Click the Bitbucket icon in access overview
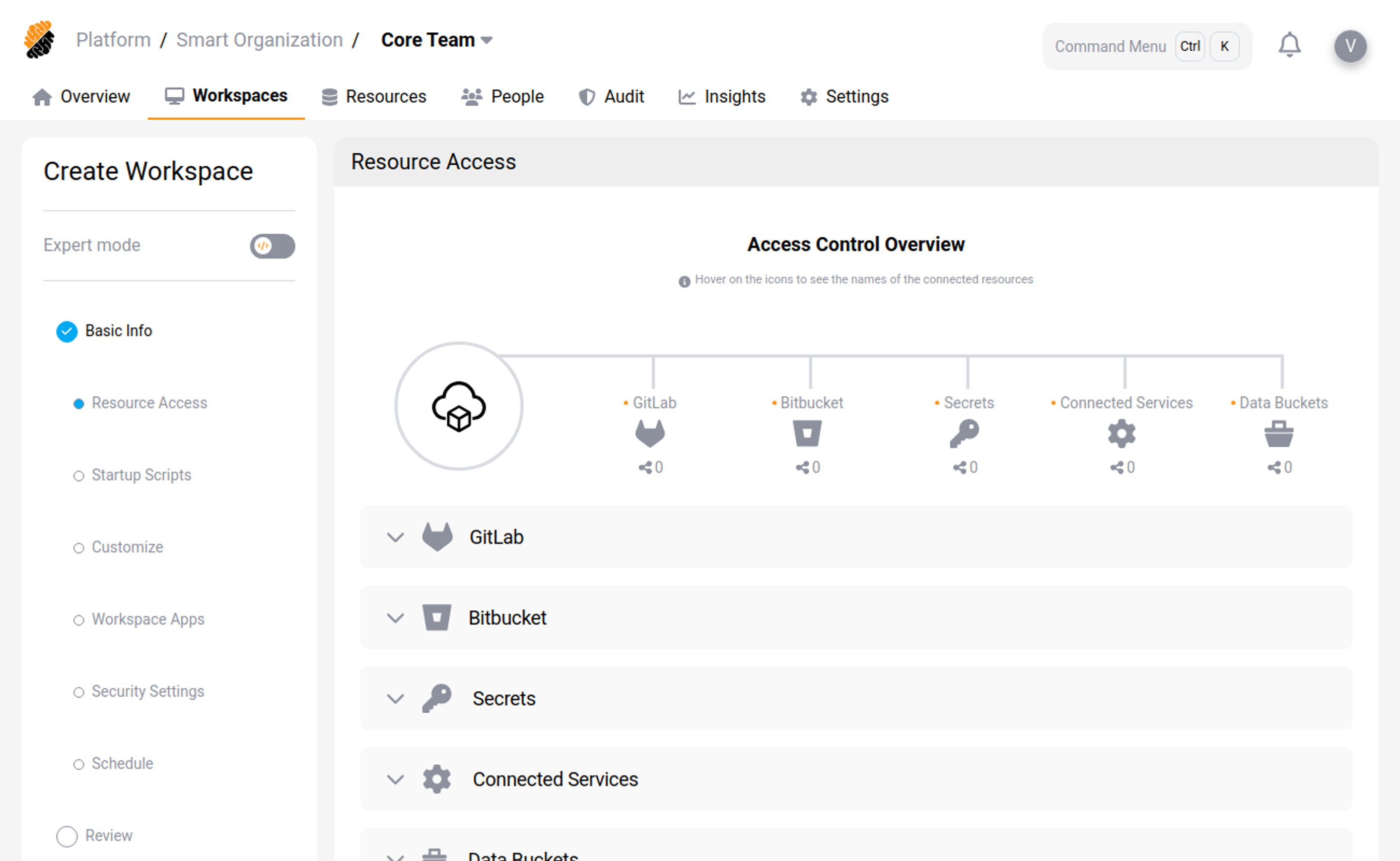The image size is (1400, 861). click(807, 434)
